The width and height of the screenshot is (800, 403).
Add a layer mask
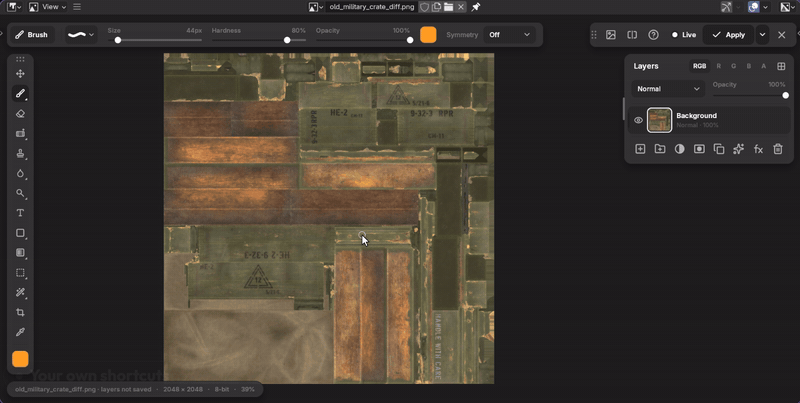(699, 149)
